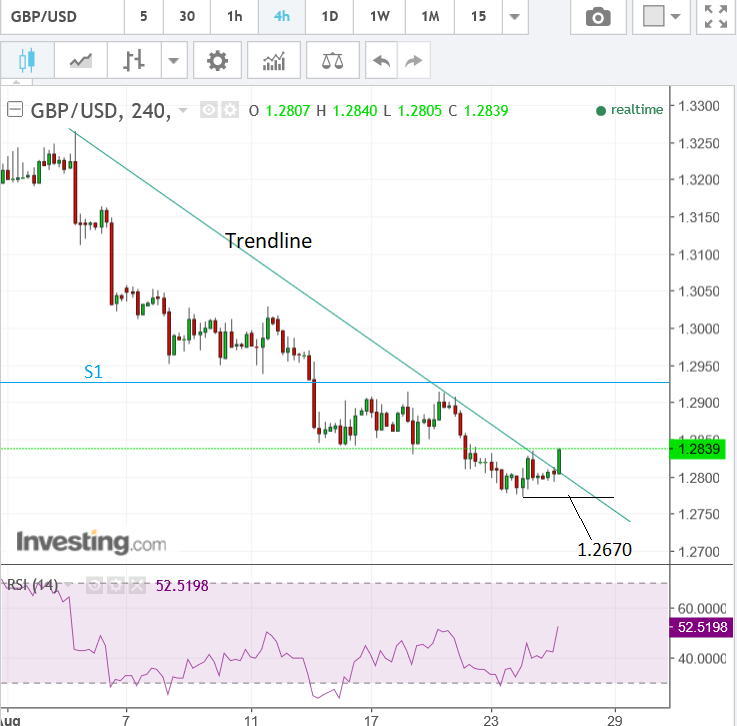Screen dimensions: 737x726
Task: Open the chart style dropdown arrow
Action: (x=174, y=60)
